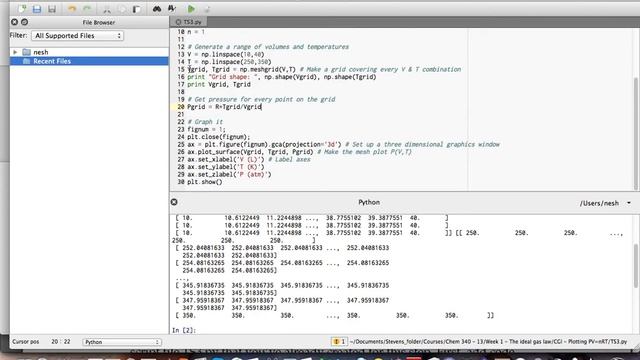Expand the nesh folder tree arrow
The image size is (640, 360).
pos(15,52)
